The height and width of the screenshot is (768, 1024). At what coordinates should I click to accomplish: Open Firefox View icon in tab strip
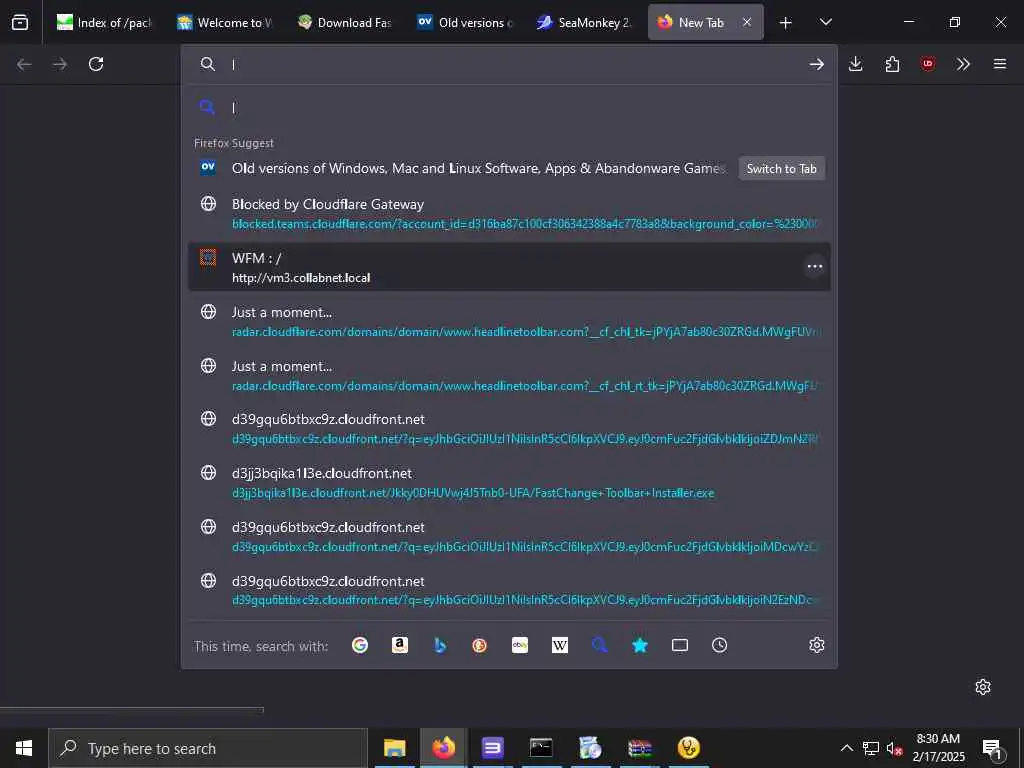click(x=20, y=22)
